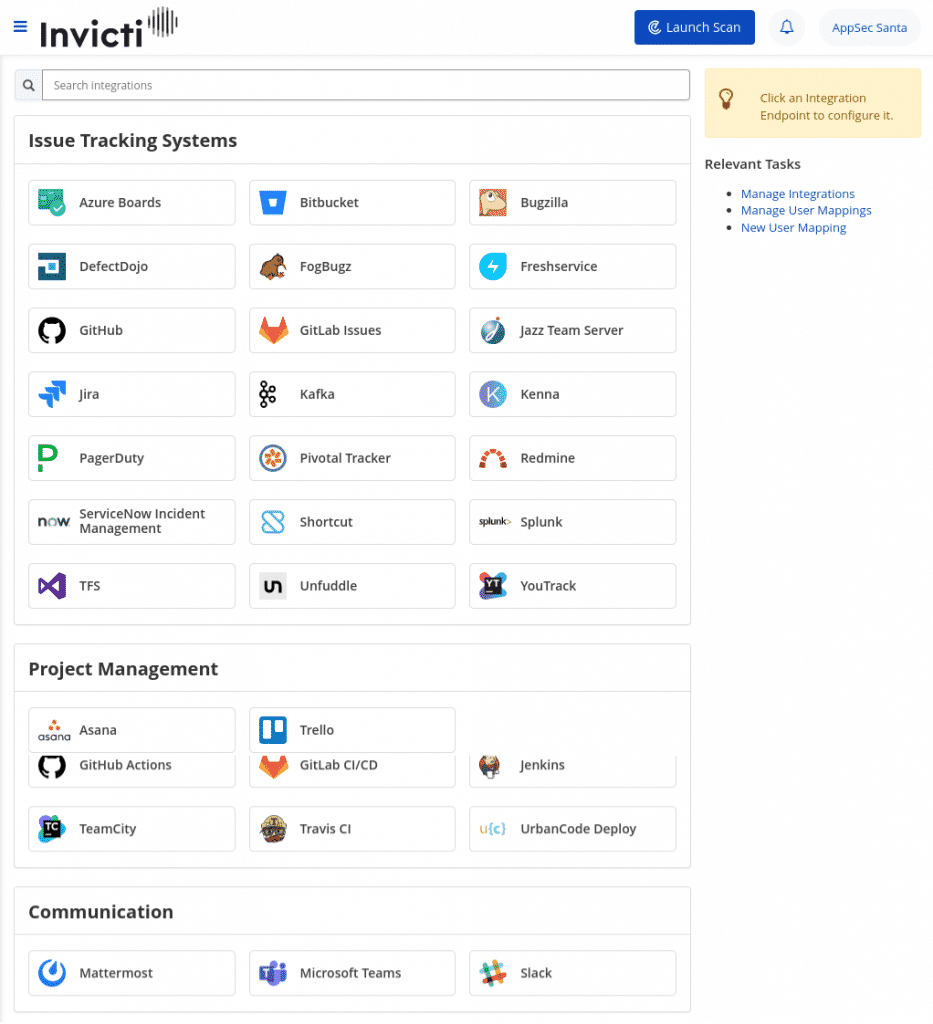Image resolution: width=933 pixels, height=1024 pixels.
Task: Select the 'Redmine' label
Action: tap(547, 458)
